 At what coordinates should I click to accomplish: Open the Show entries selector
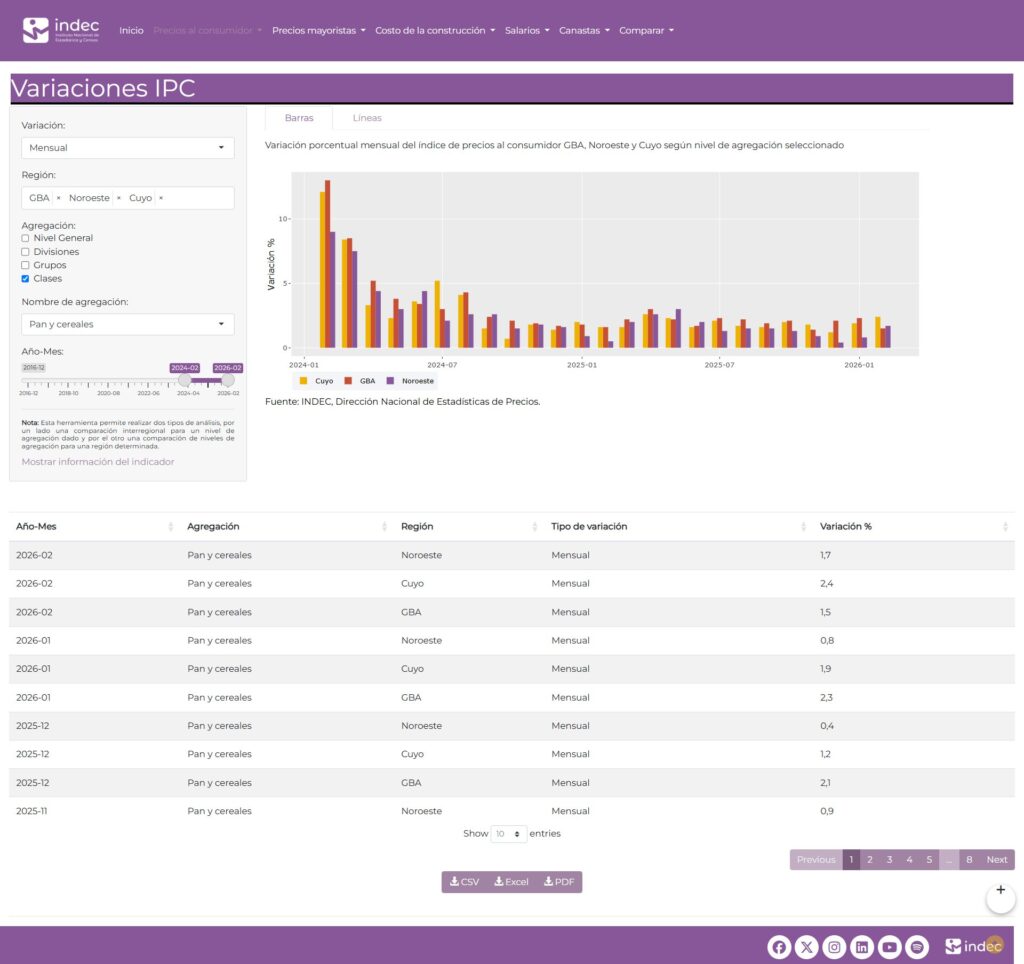pos(509,834)
